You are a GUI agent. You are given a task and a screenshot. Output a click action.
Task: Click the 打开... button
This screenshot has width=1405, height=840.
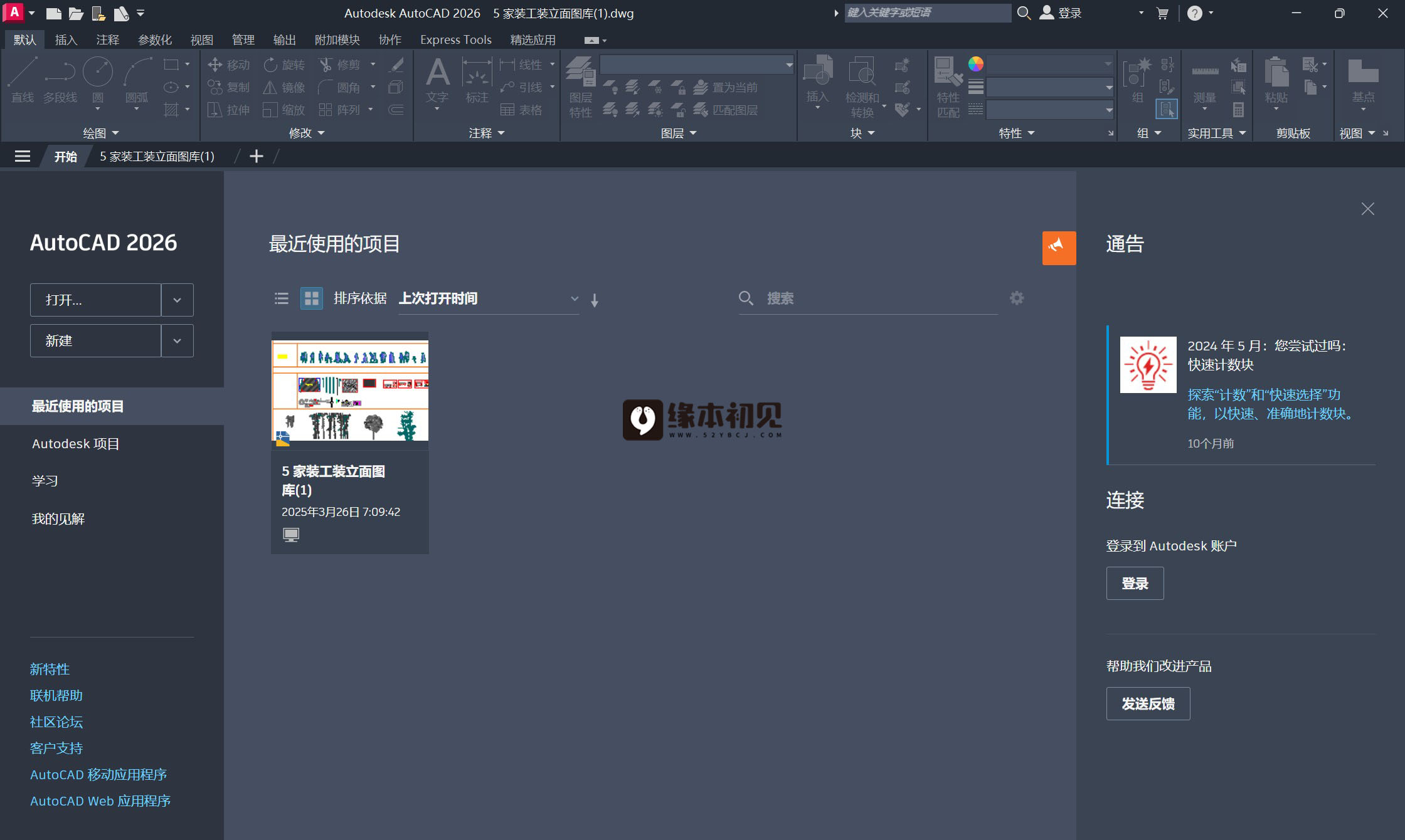coord(95,300)
